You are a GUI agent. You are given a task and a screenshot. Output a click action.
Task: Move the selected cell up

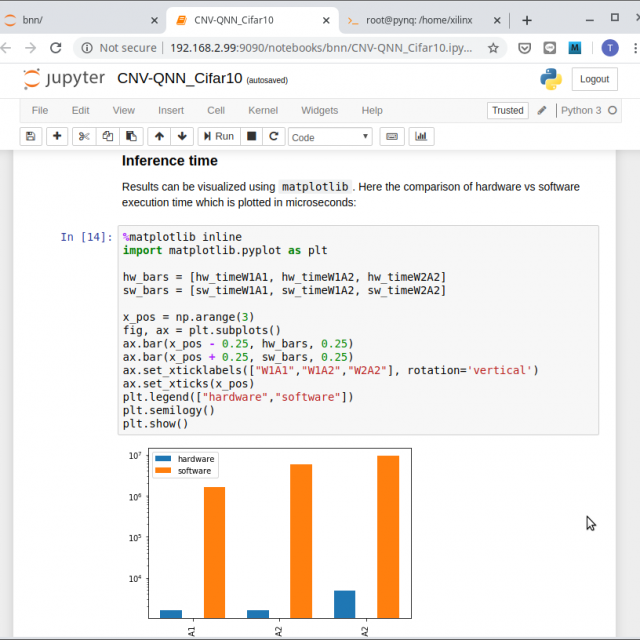159,136
